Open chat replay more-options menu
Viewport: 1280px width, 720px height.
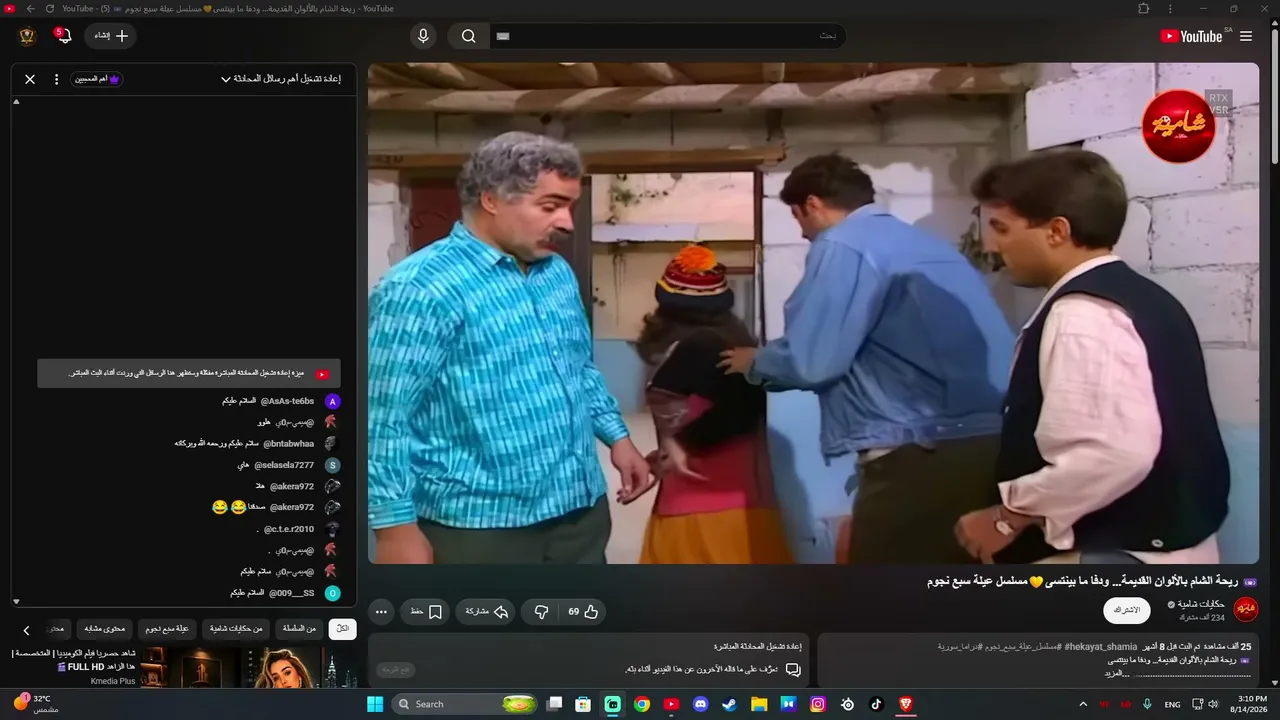(56, 79)
